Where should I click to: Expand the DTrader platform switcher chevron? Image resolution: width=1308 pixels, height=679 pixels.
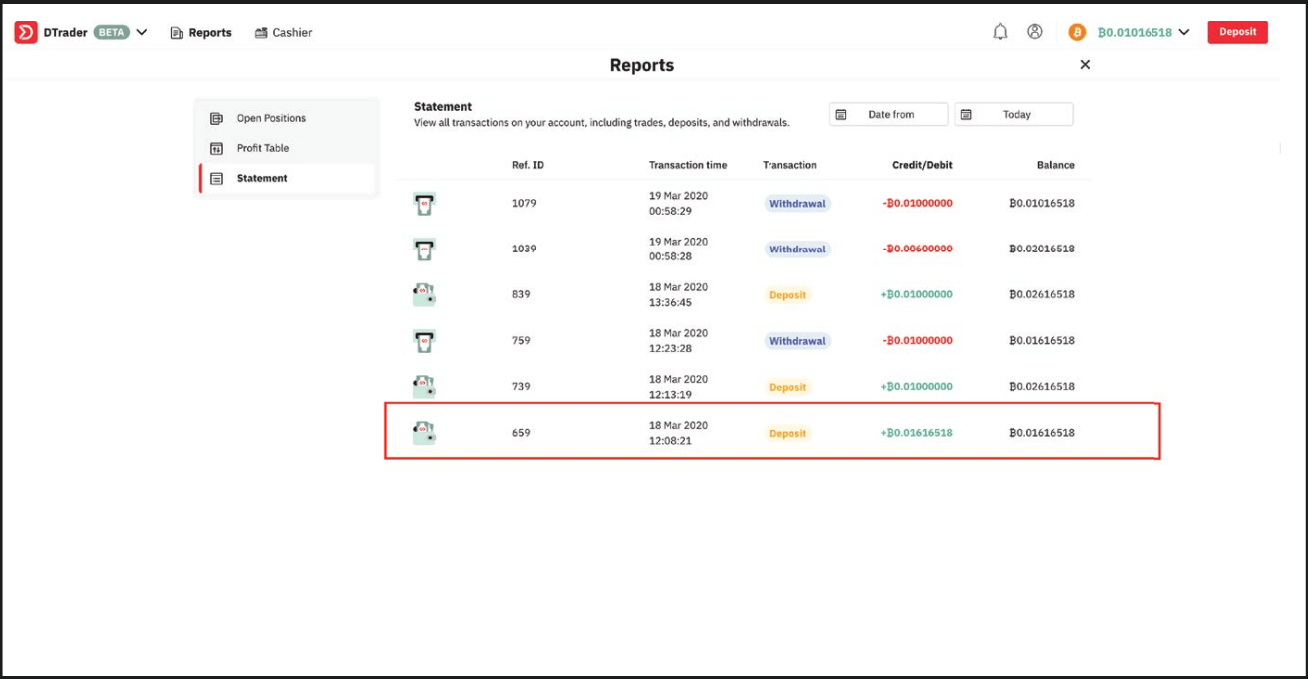click(142, 32)
